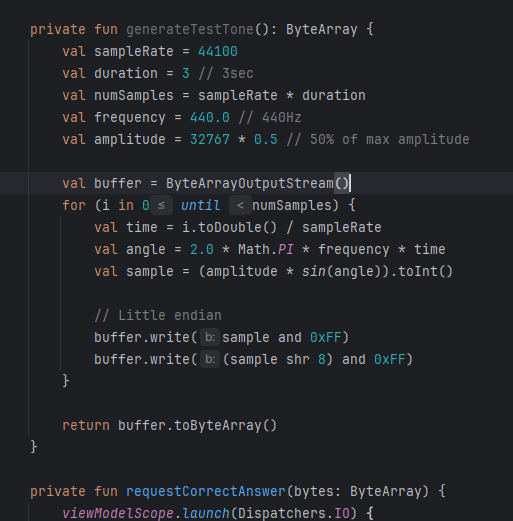Click 'b:' hint in 'sample shr 8' line
This screenshot has width=513, height=521.
(210, 360)
